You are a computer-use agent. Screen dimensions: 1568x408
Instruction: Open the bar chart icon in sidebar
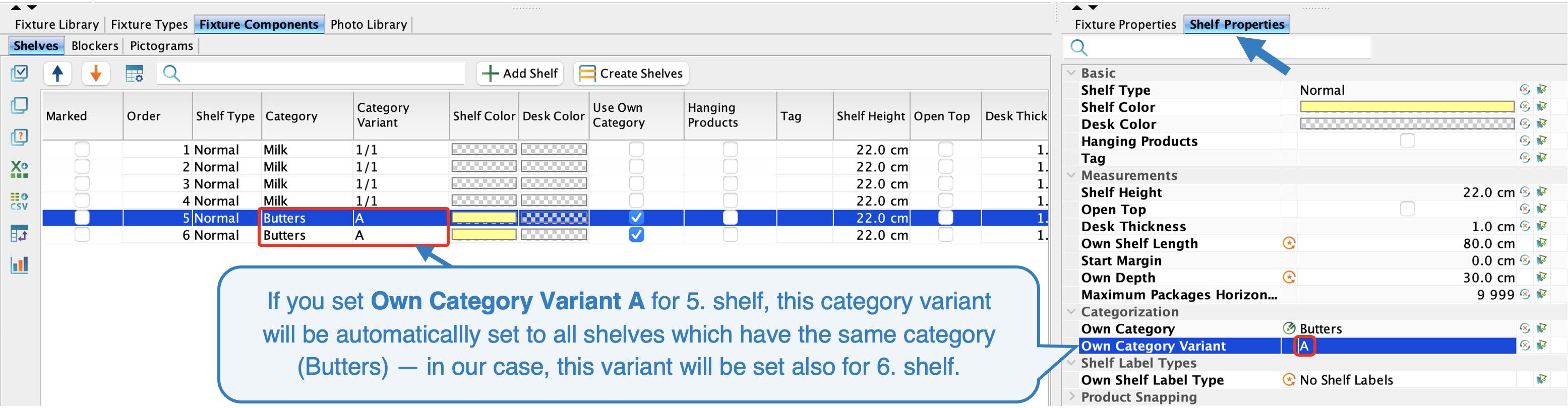pos(19,264)
